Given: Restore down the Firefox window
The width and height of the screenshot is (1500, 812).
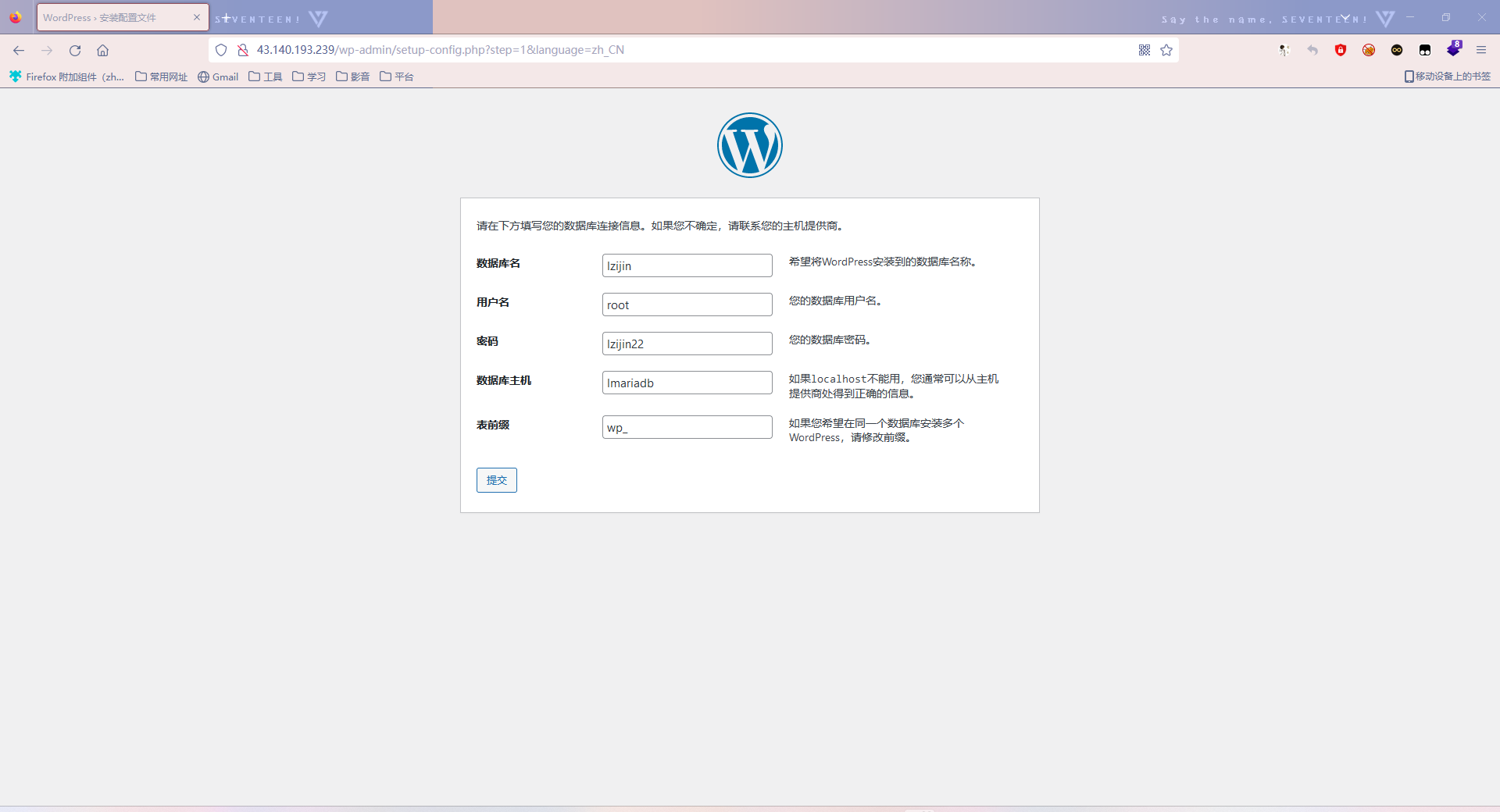Looking at the screenshot, I should (1446, 17).
